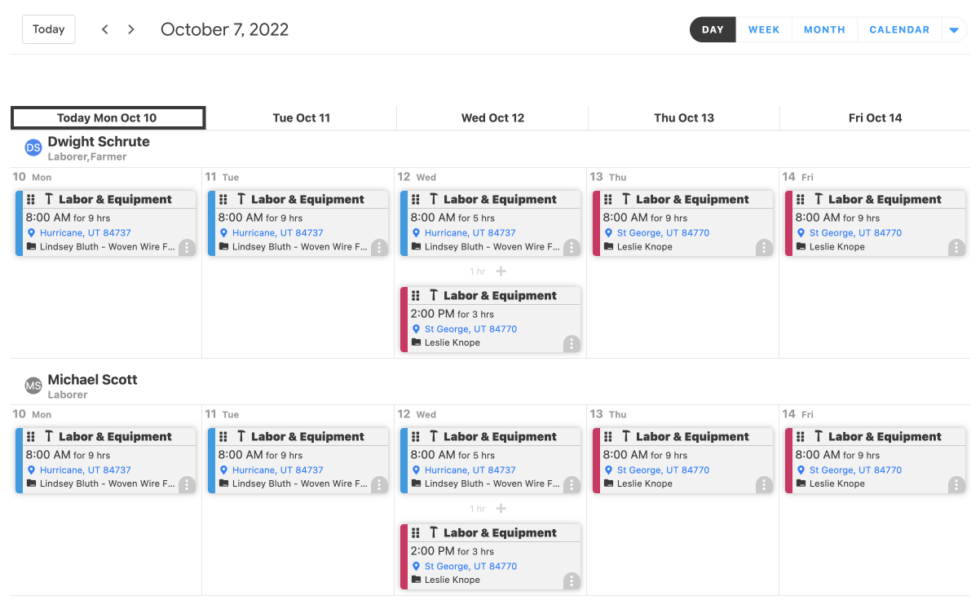Click the Today button
The height and width of the screenshot is (609, 980).
[x=48, y=29]
